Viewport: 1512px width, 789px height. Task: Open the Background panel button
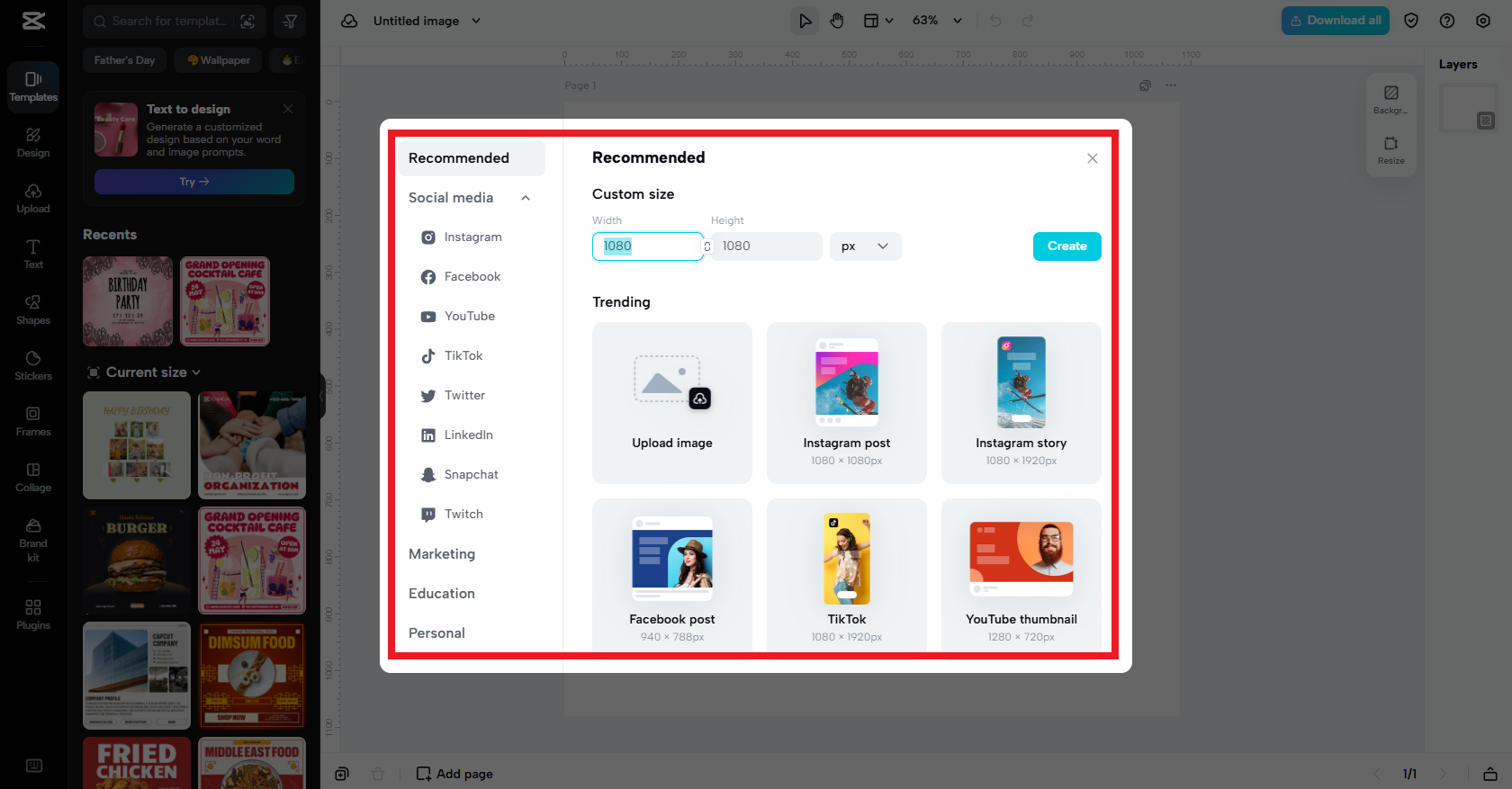tap(1391, 100)
